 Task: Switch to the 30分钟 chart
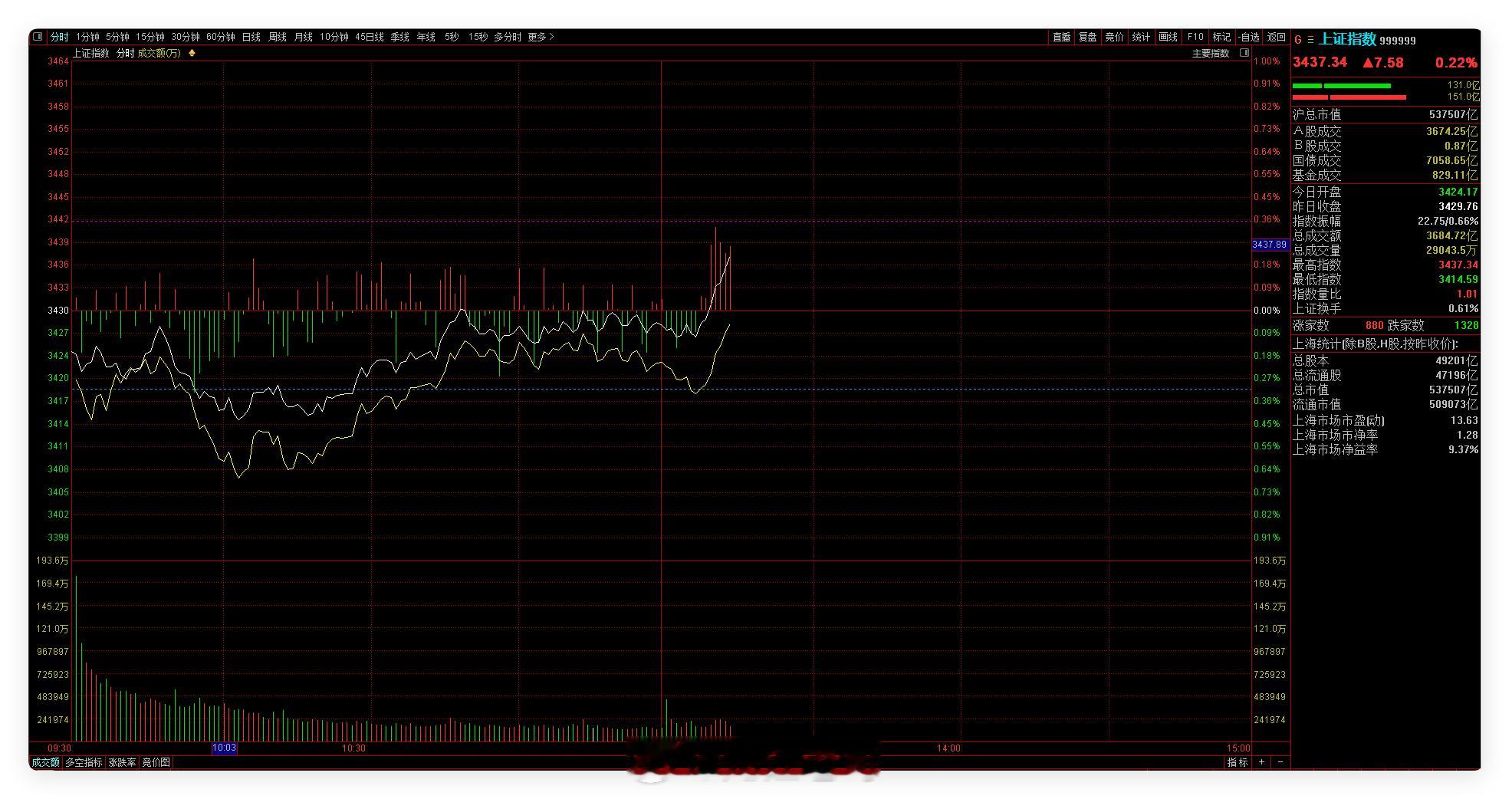click(186, 37)
